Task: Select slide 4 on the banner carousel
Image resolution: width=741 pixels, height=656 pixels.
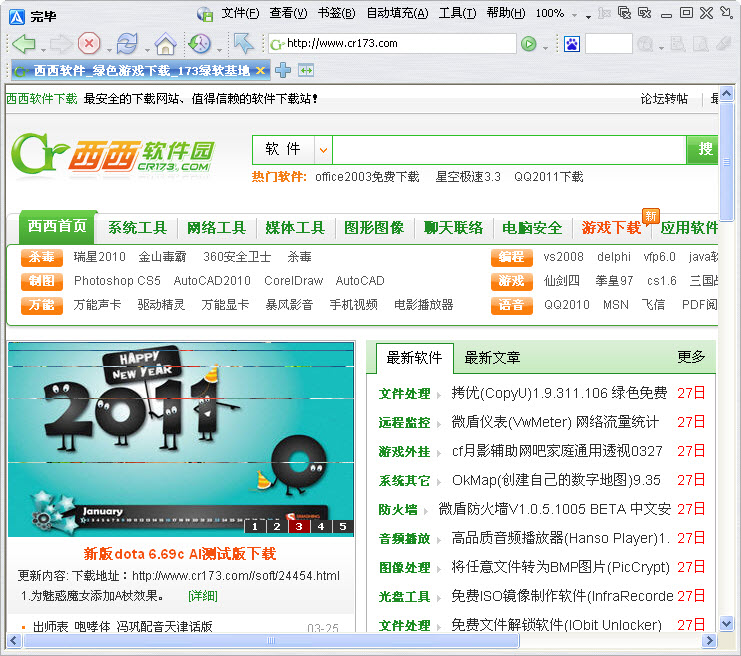Action: 320,526
